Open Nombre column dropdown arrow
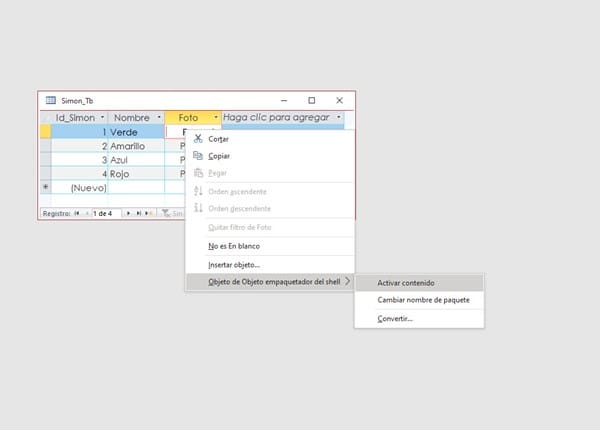 (x=159, y=117)
